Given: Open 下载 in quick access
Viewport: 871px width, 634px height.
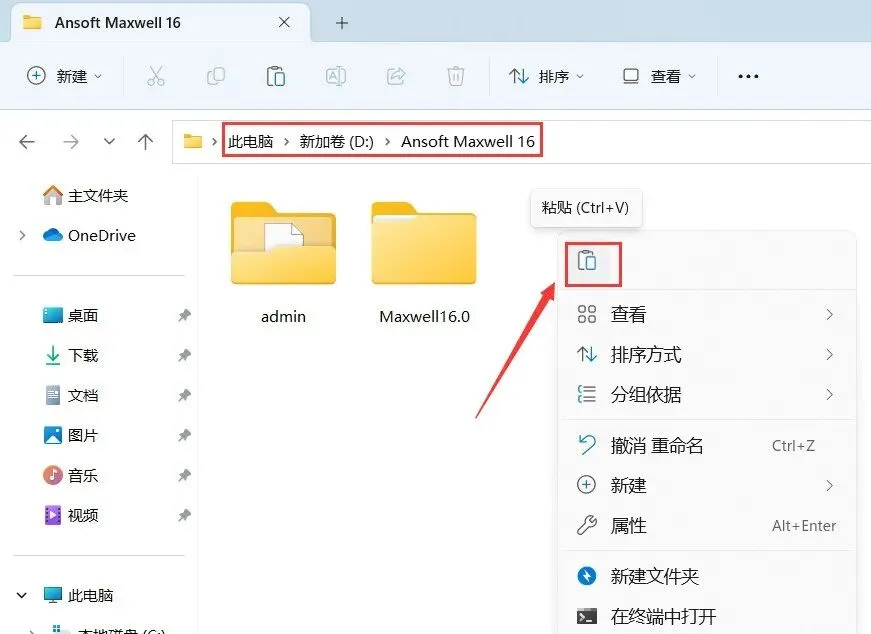Looking at the screenshot, I should pyautogui.click(x=71, y=356).
